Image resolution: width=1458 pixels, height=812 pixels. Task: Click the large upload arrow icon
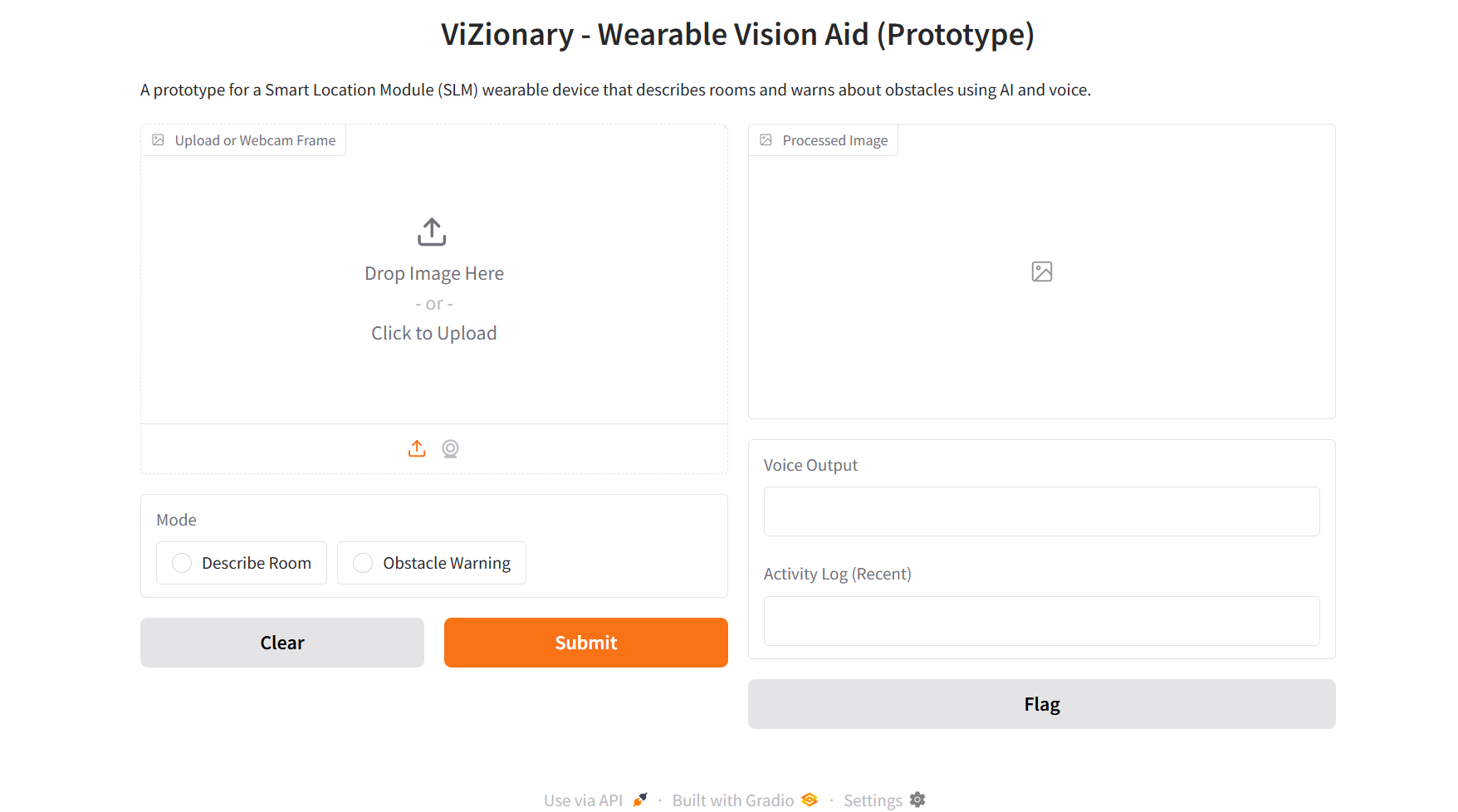click(432, 232)
